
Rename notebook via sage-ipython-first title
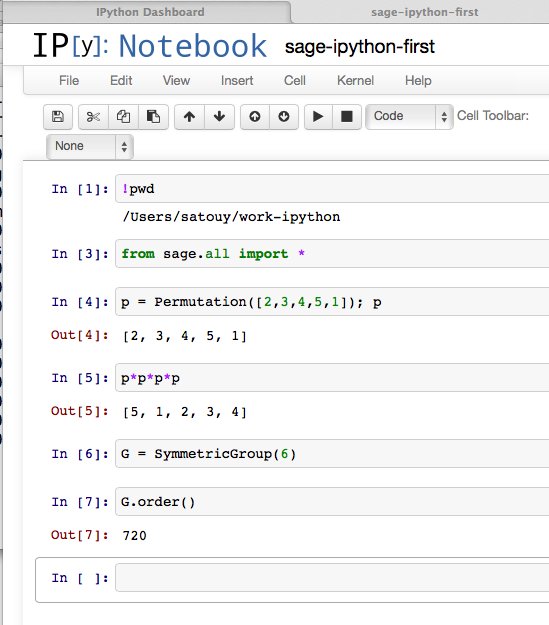(x=360, y=47)
